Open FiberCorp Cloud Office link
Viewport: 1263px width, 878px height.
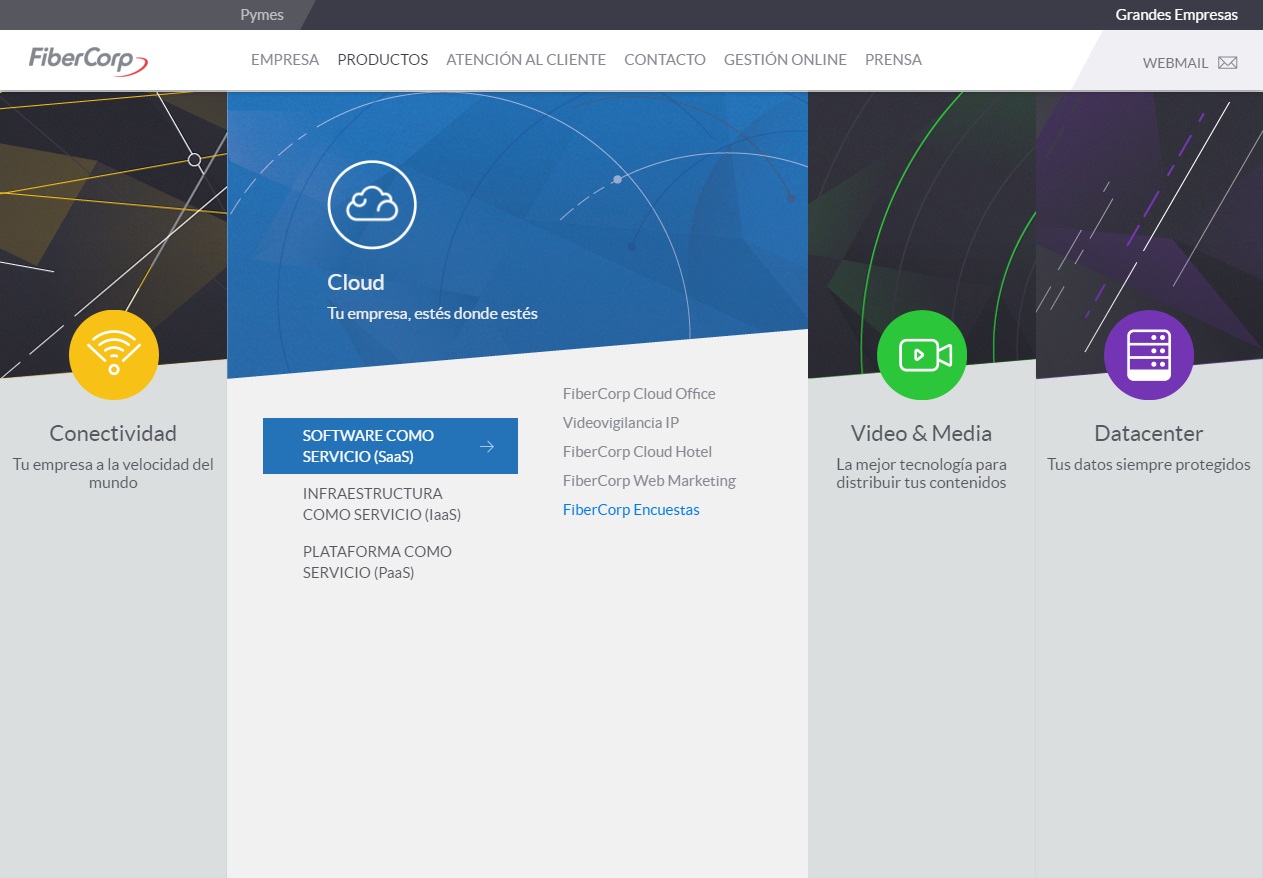point(639,394)
